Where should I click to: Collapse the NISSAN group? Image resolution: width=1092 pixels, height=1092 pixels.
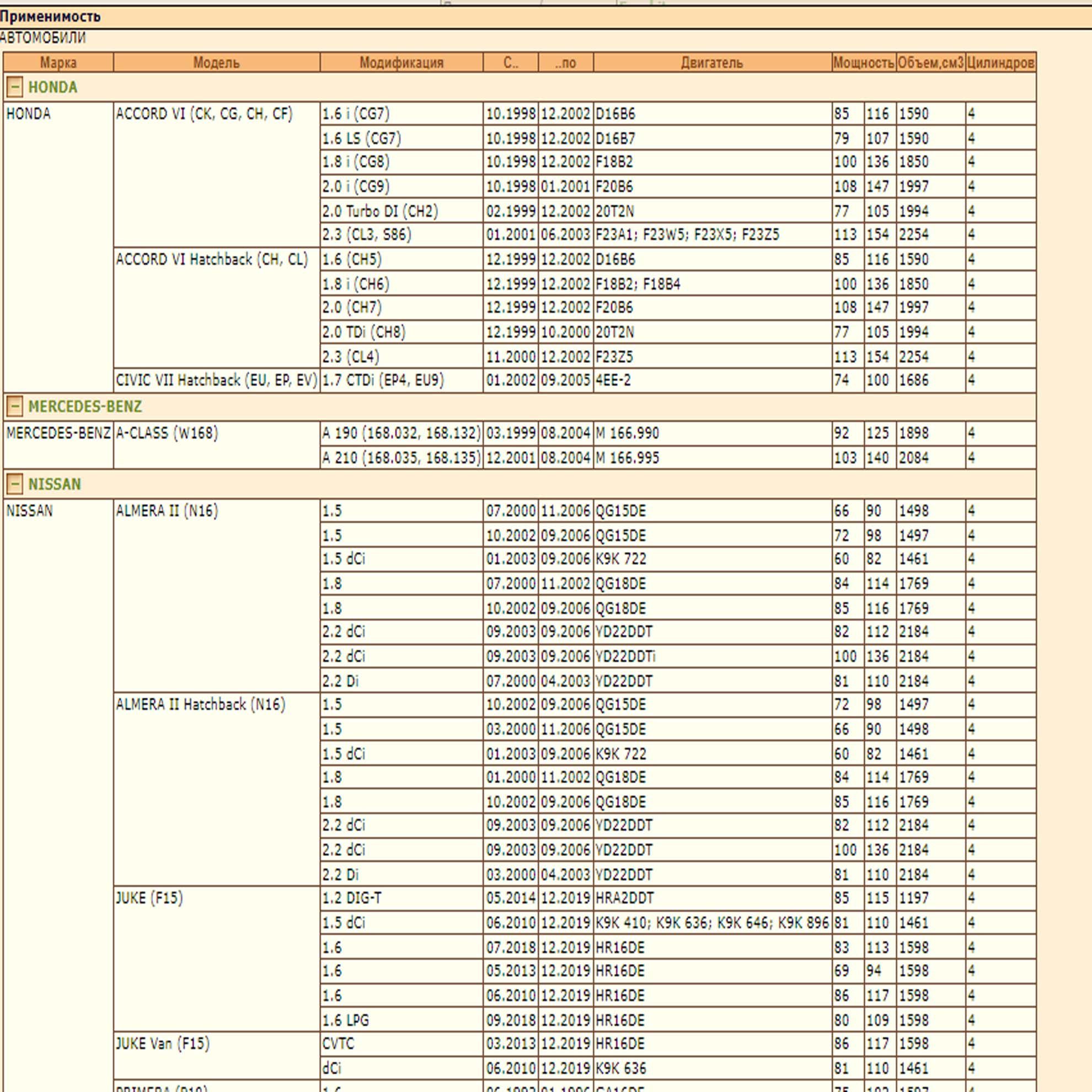point(15,484)
